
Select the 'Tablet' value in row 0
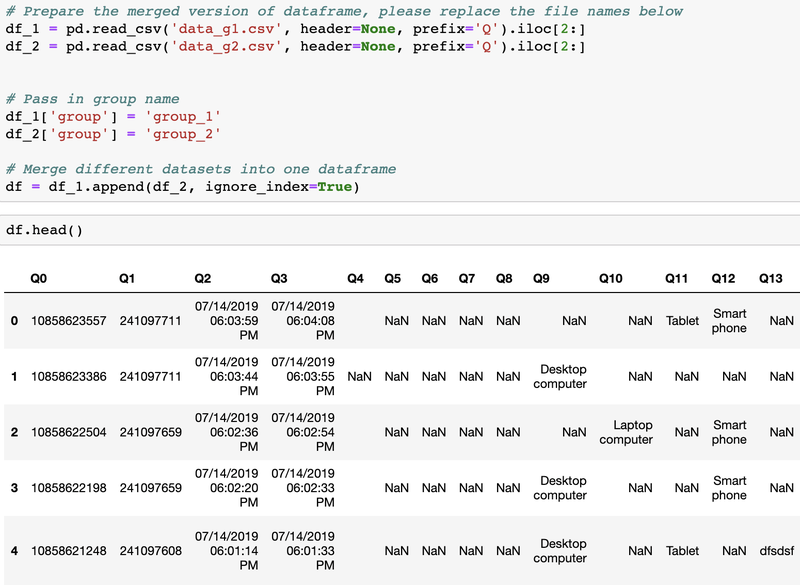(x=681, y=320)
